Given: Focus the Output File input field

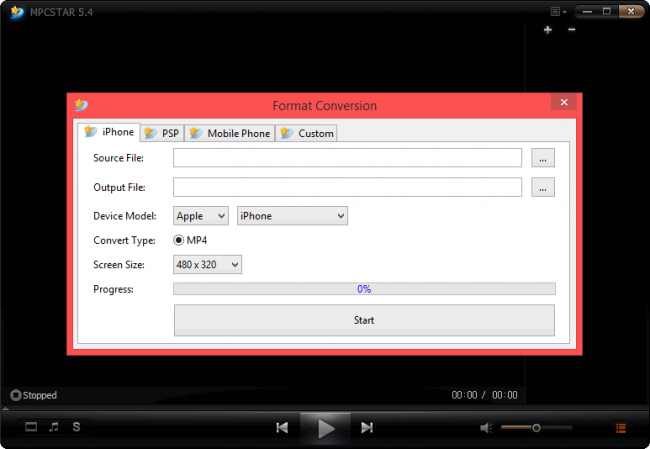Looking at the screenshot, I should pos(347,187).
